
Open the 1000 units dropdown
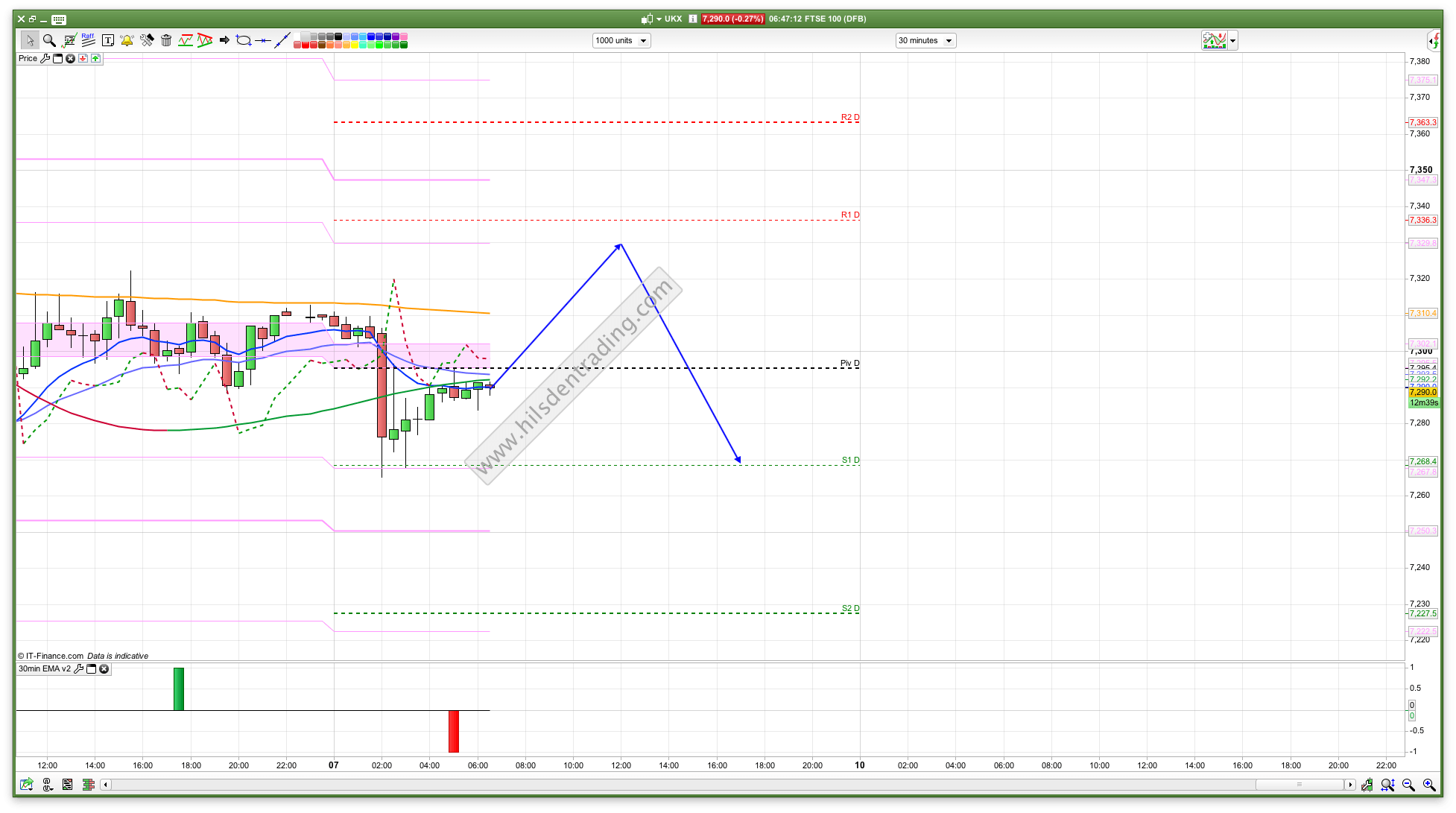coord(621,40)
